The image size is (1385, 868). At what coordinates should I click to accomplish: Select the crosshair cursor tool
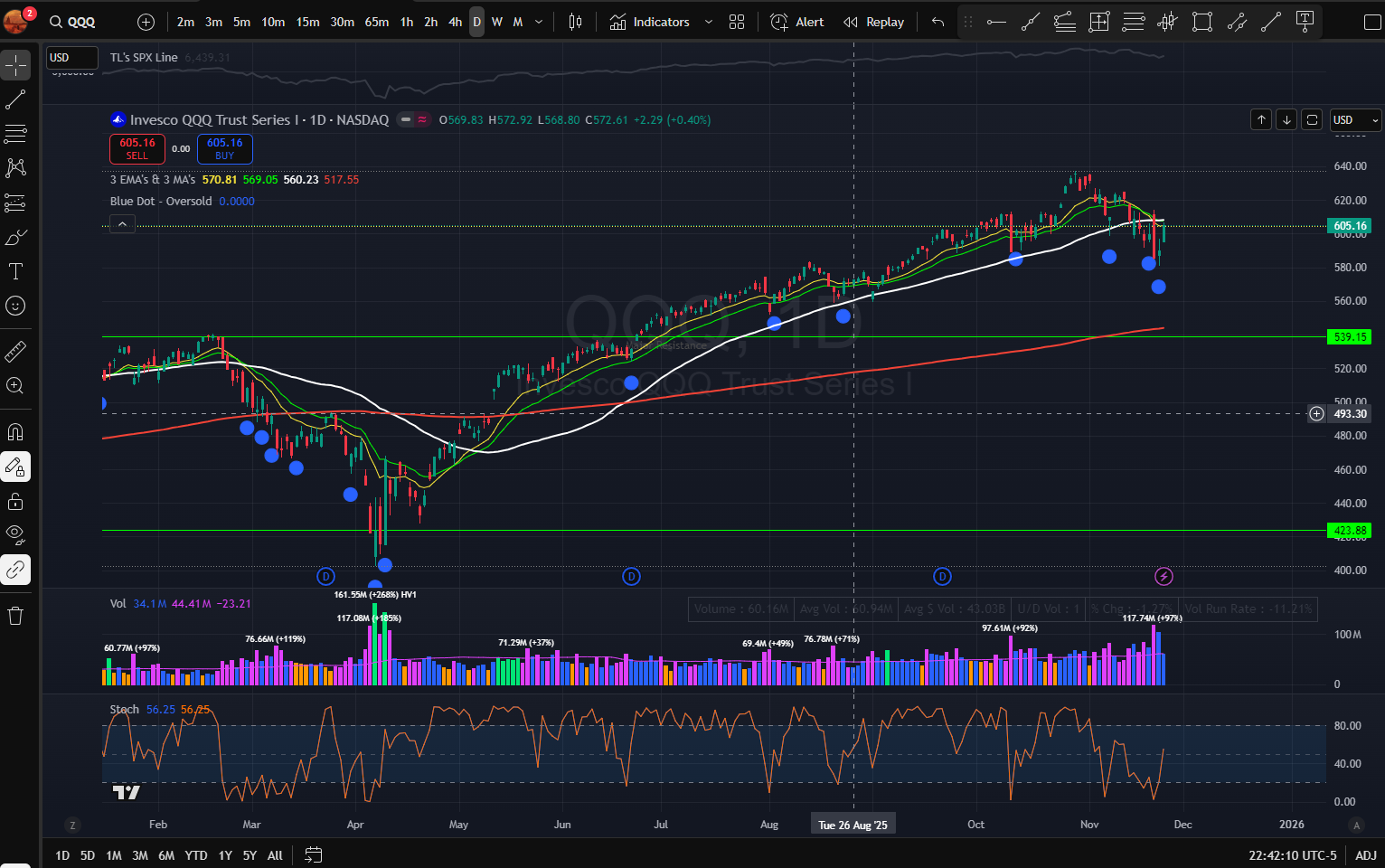point(15,65)
